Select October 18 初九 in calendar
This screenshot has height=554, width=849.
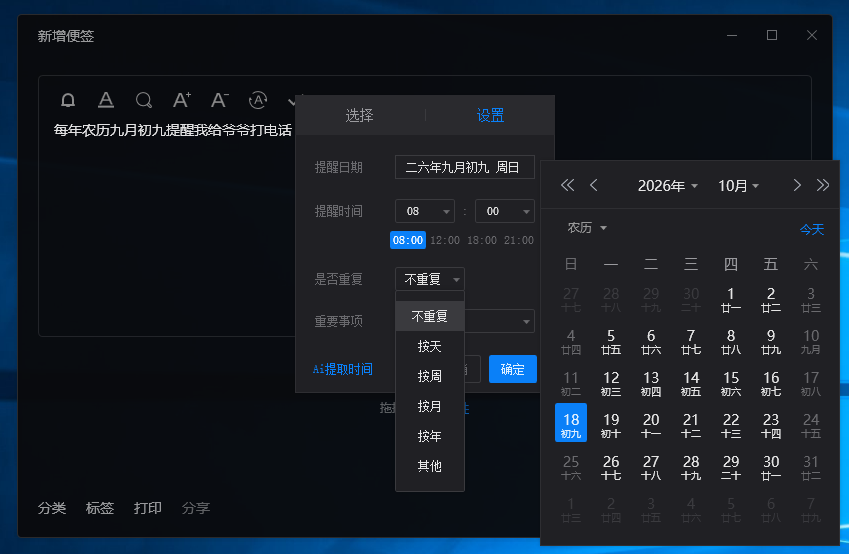point(571,422)
